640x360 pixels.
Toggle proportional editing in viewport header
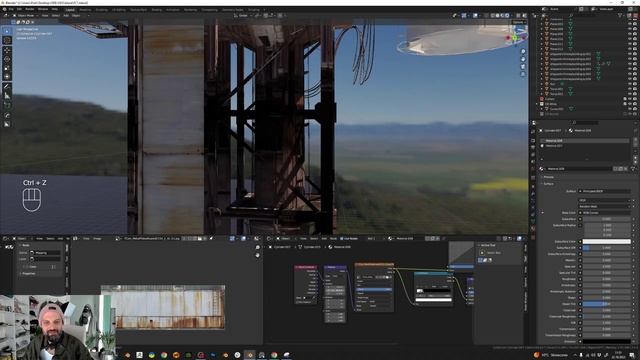tap(281, 16)
